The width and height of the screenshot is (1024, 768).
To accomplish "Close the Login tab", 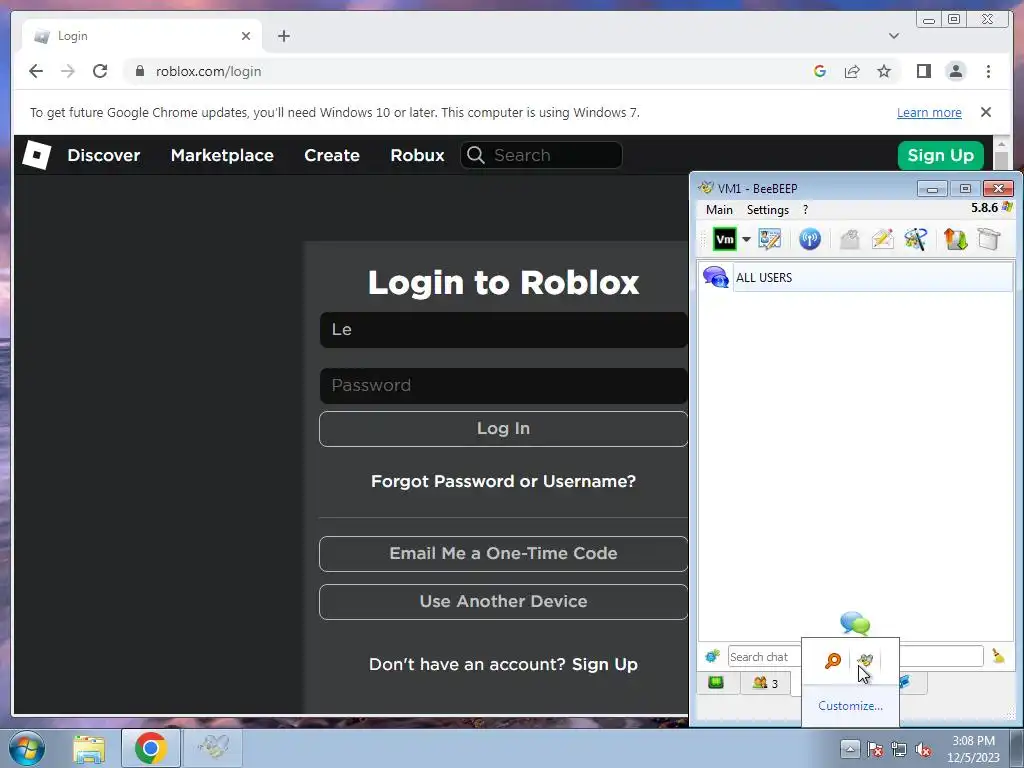I will point(246,36).
